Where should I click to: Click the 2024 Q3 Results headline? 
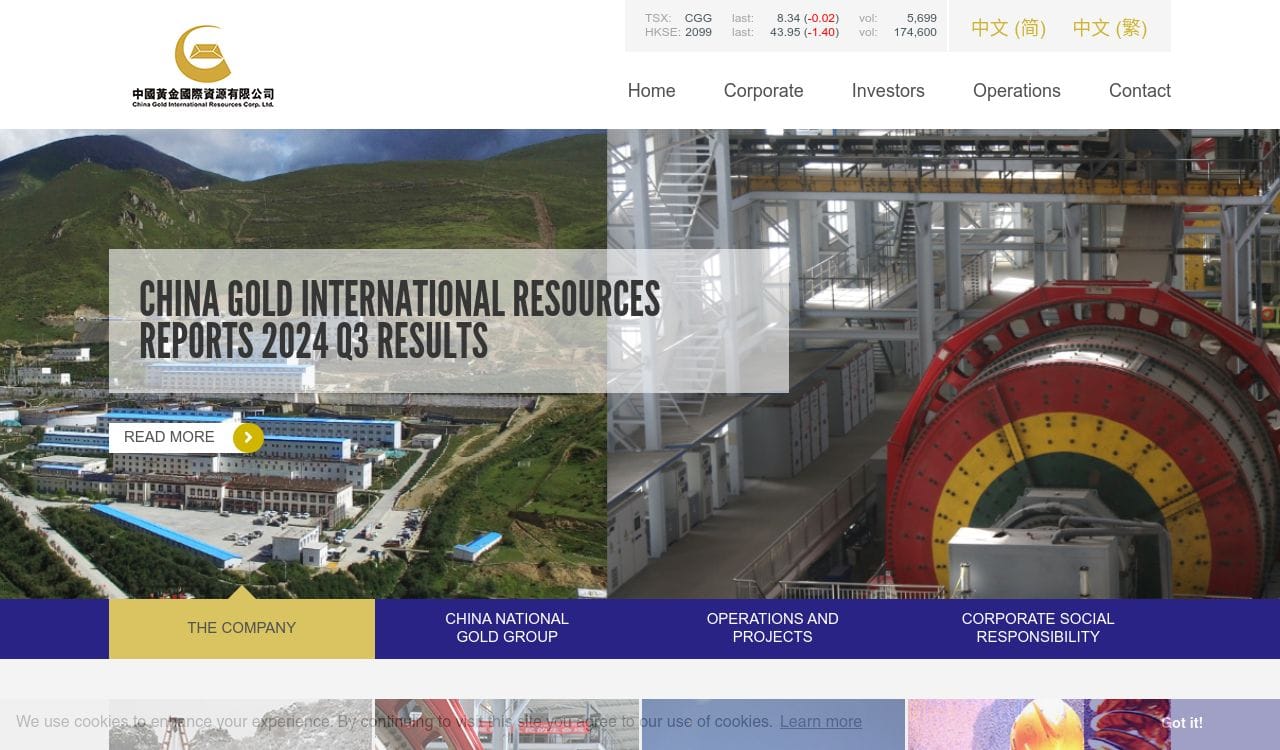[x=399, y=320]
